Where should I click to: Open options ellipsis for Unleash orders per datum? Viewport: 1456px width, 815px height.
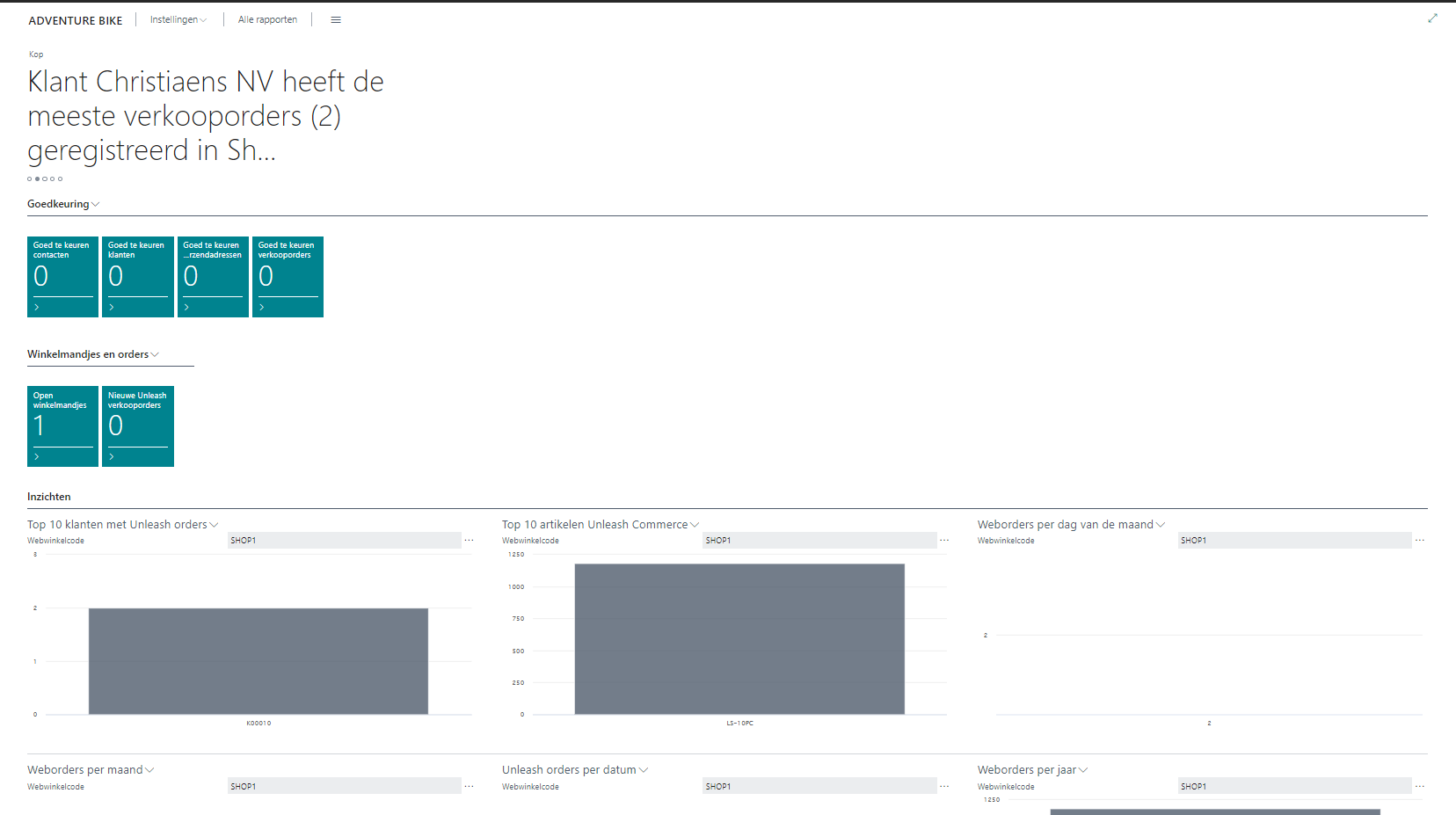(944, 787)
